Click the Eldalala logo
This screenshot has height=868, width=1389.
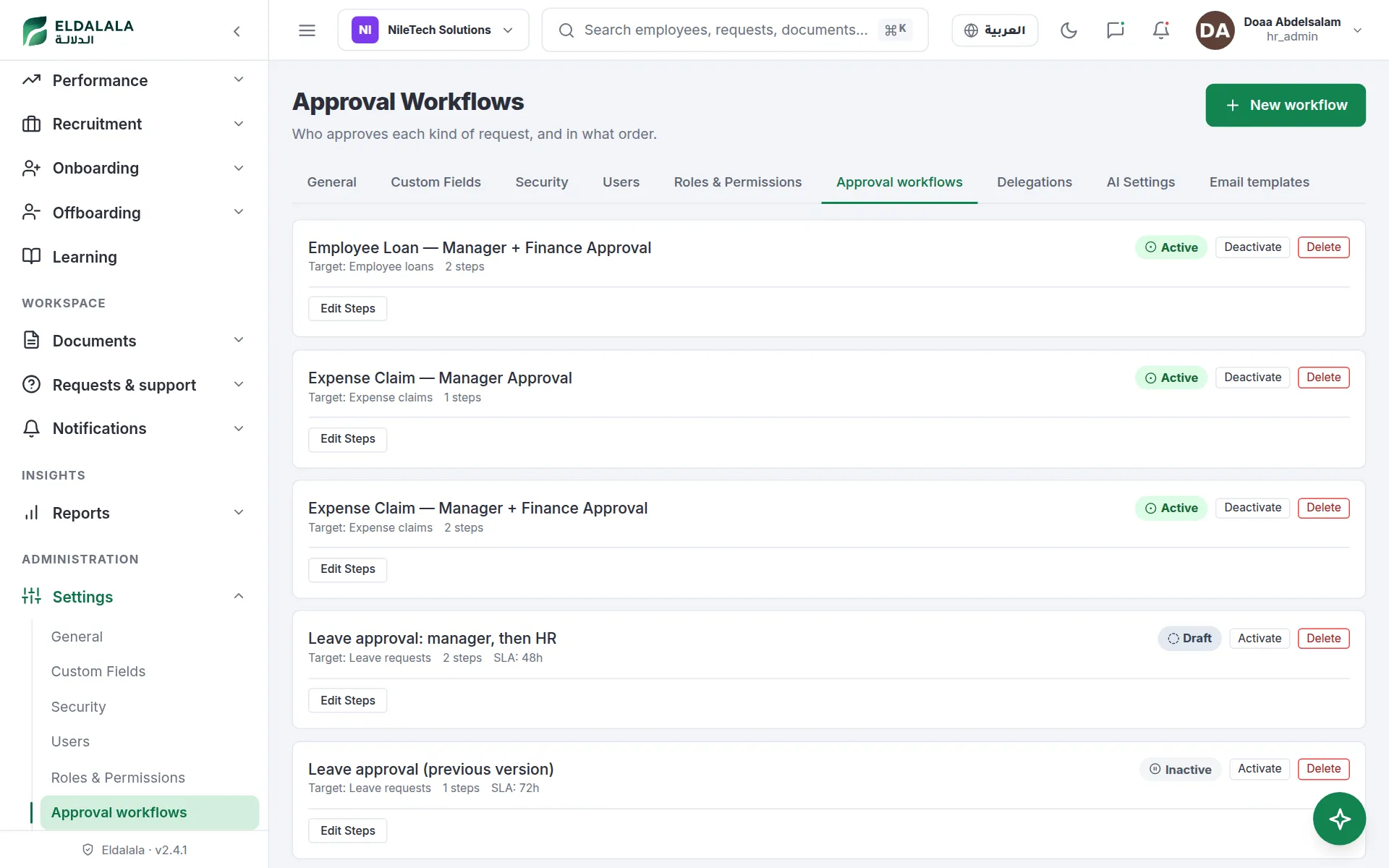(78, 31)
